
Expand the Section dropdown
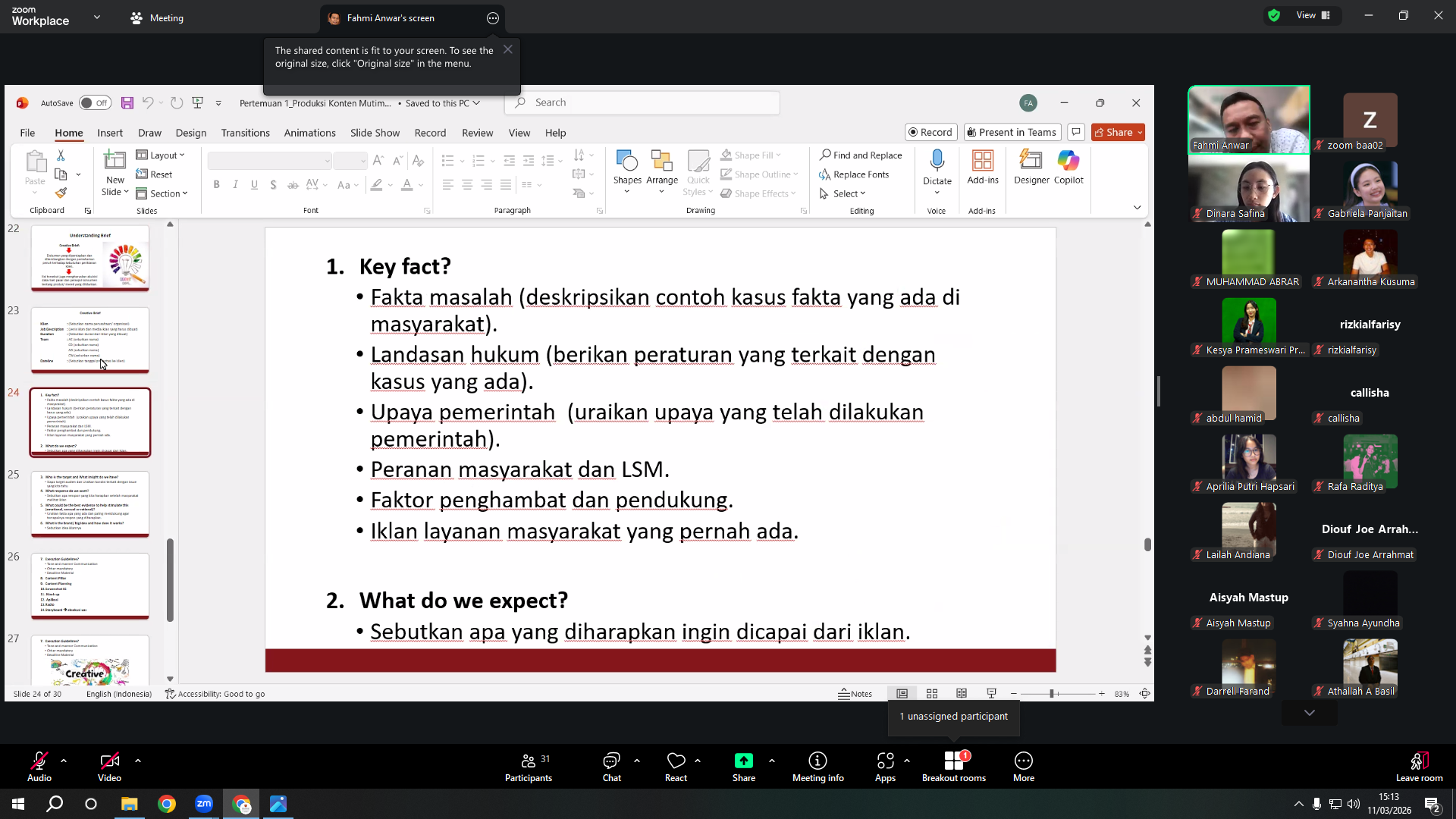coord(162,193)
